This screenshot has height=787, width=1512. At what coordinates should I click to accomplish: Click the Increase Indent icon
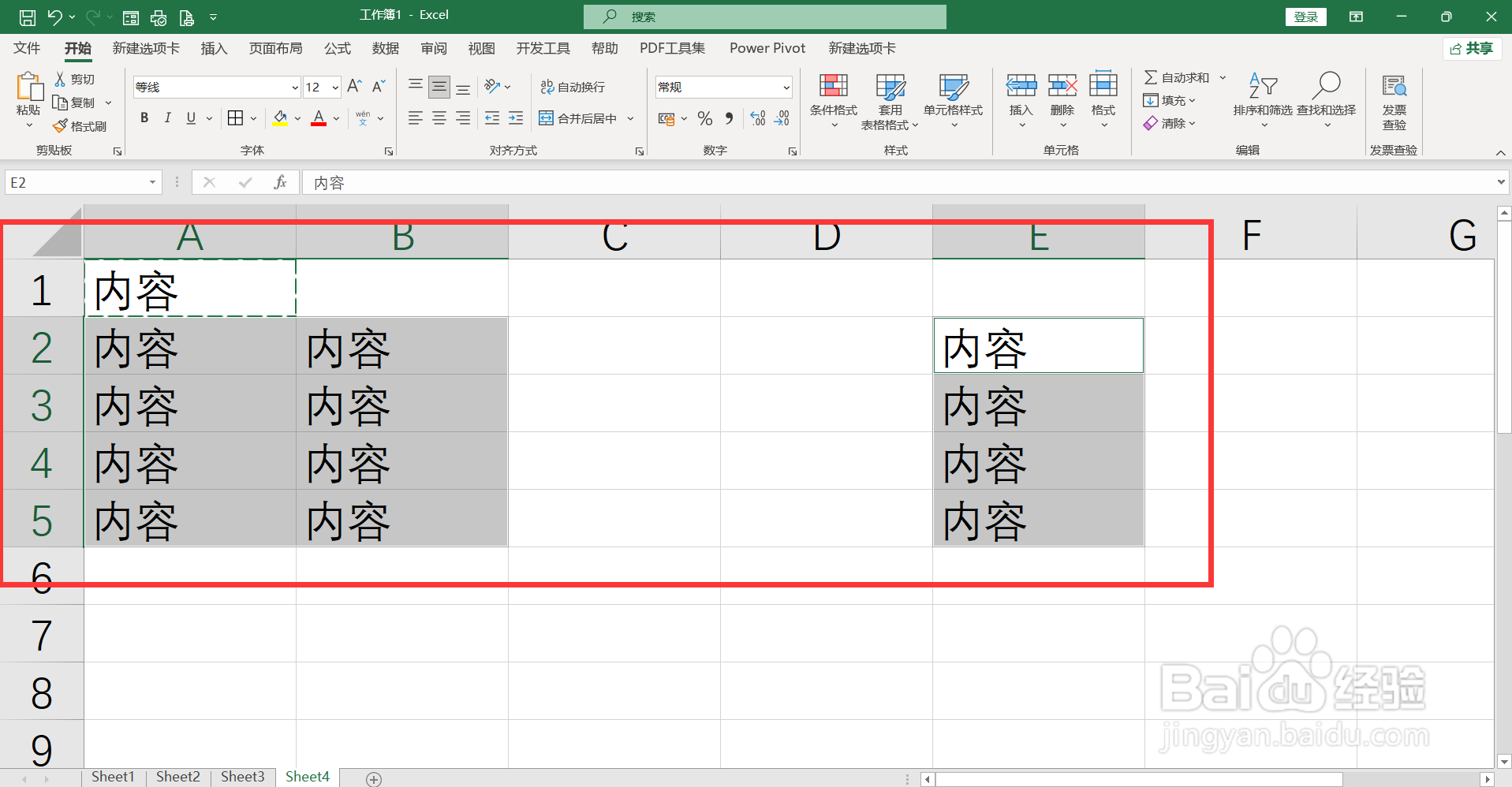coord(516,118)
